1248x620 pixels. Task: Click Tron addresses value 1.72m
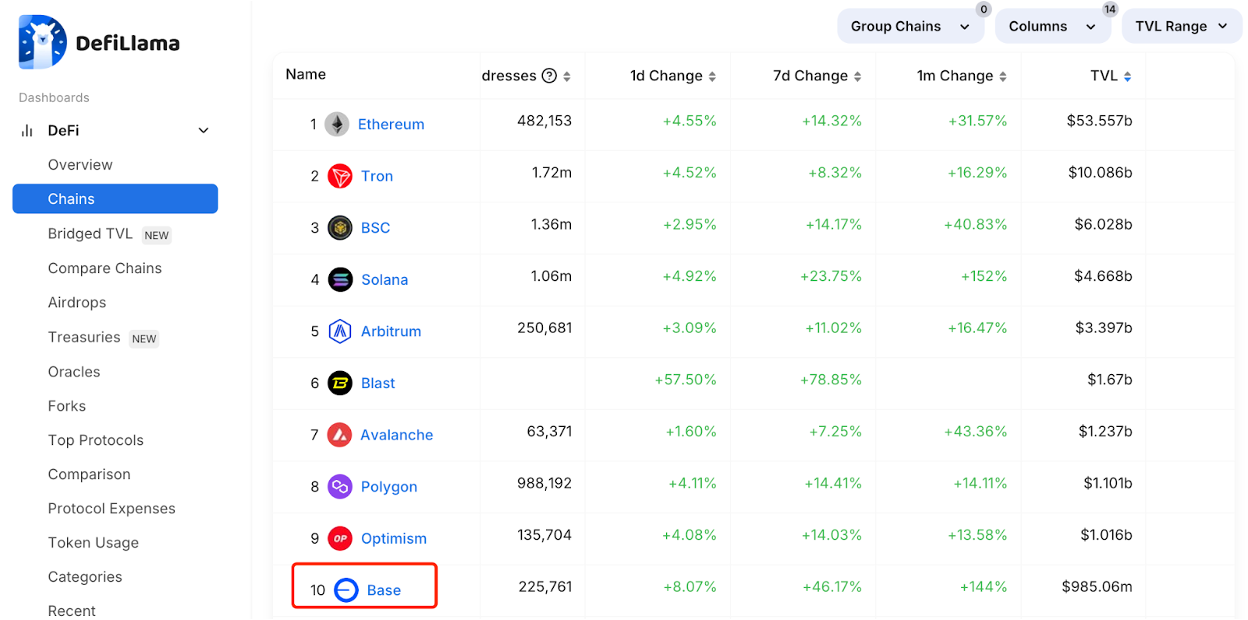pyautogui.click(x=552, y=172)
